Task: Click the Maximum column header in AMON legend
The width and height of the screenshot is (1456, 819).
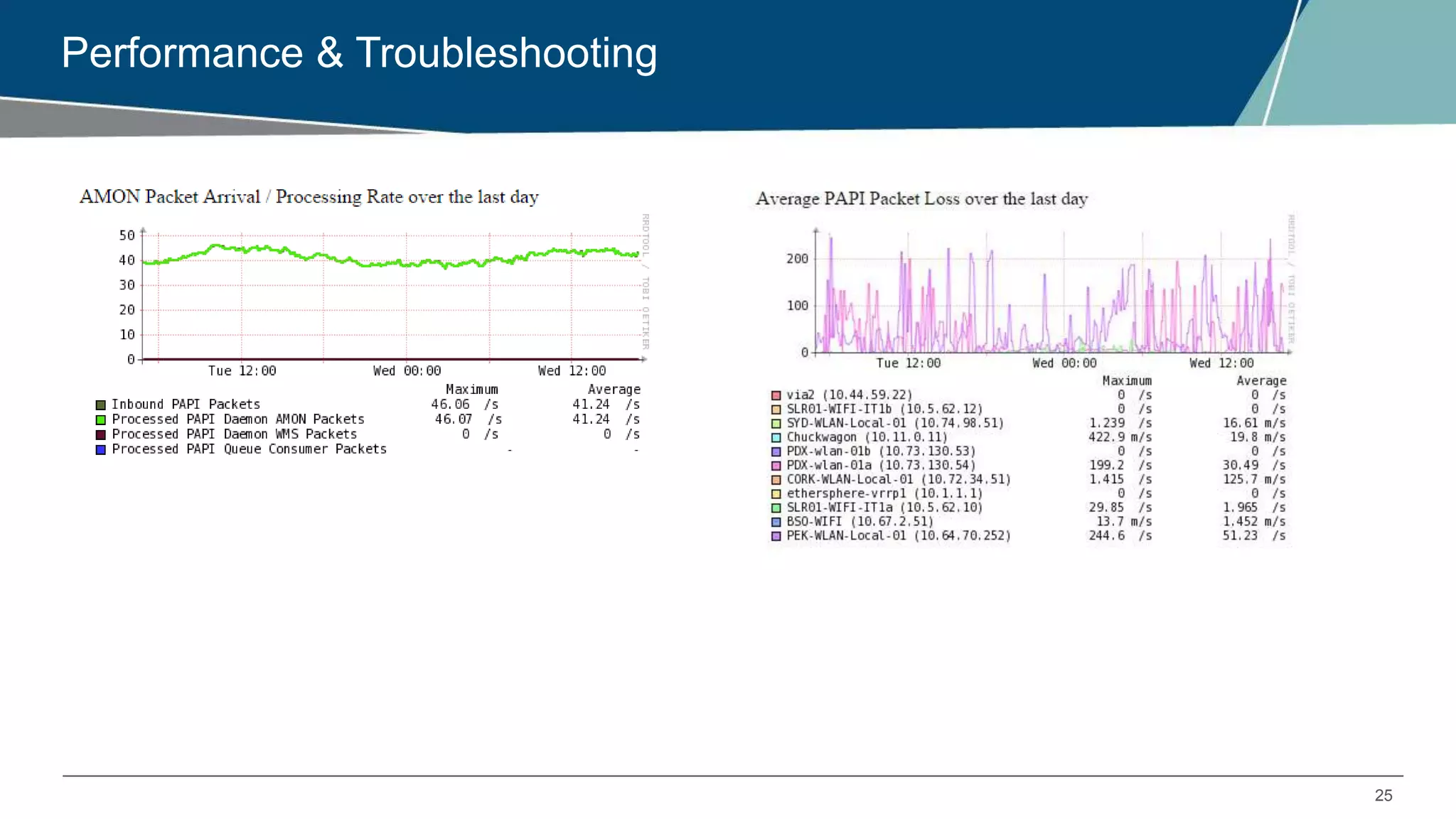Action: pyautogui.click(x=472, y=390)
